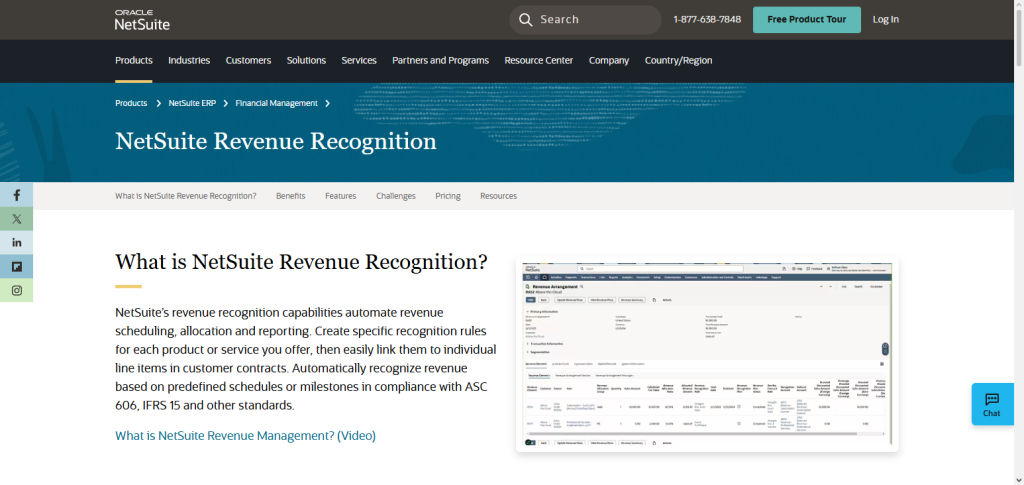
Task: Go to the NetSuite ERP breadcrumb
Action: [x=192, y=103]
